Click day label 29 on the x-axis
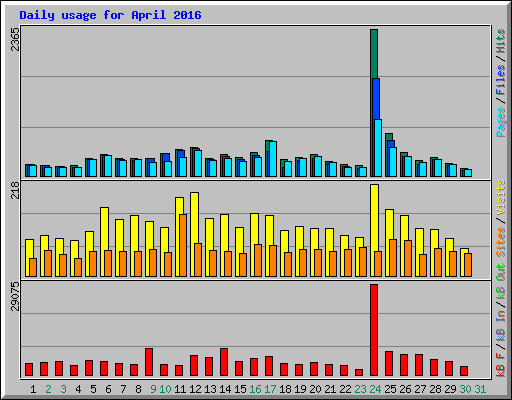The image size is (512, 400). coord(450,389)
